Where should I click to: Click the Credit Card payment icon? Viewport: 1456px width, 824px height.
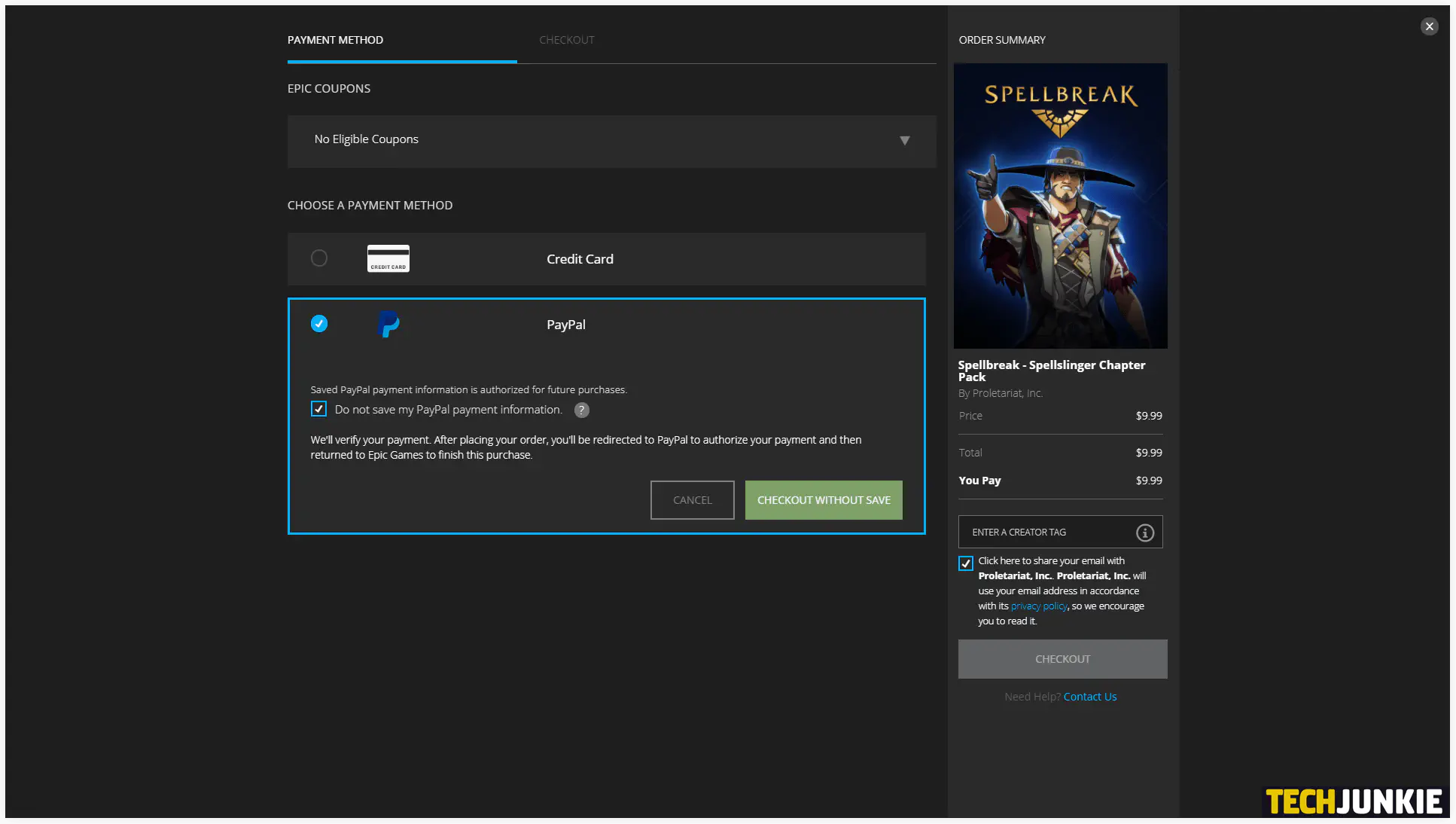[388, 258]
